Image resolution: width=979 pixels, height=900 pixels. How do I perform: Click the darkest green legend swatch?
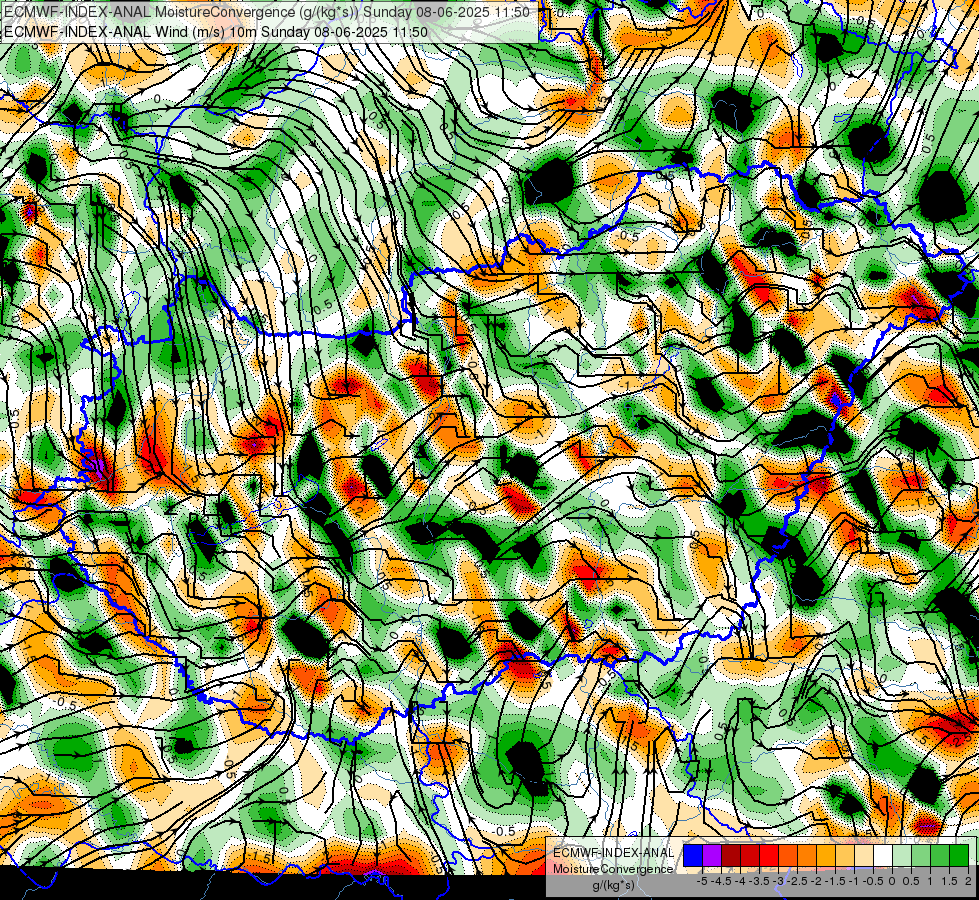pyautogui.click(x=958, y=856)
